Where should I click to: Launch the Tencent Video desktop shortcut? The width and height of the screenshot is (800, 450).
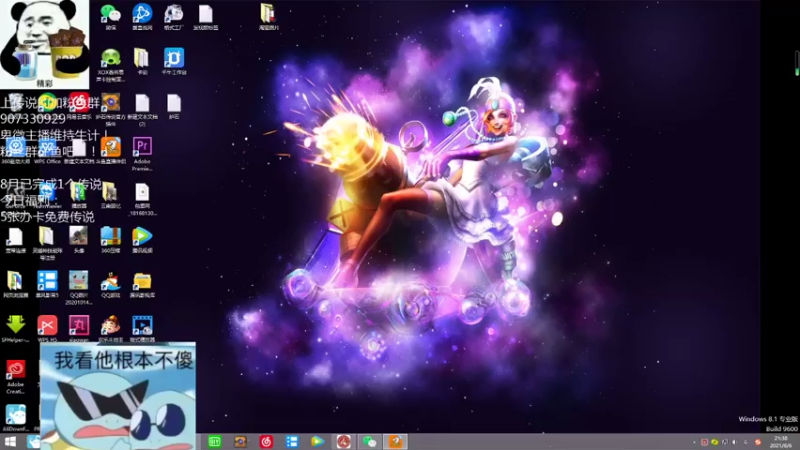(142, 240)
